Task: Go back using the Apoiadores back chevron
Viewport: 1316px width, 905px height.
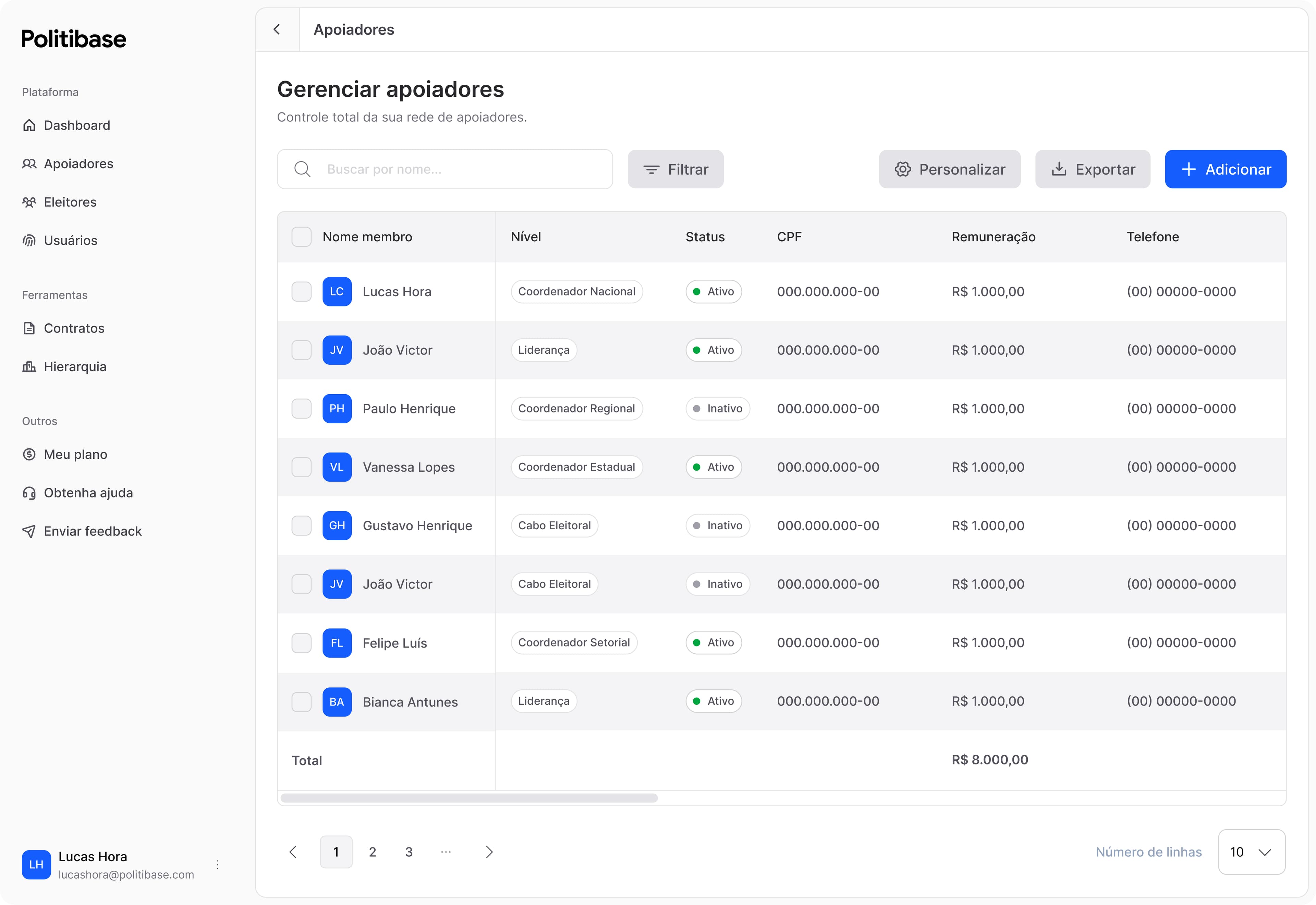Action: tap(277, 29)
